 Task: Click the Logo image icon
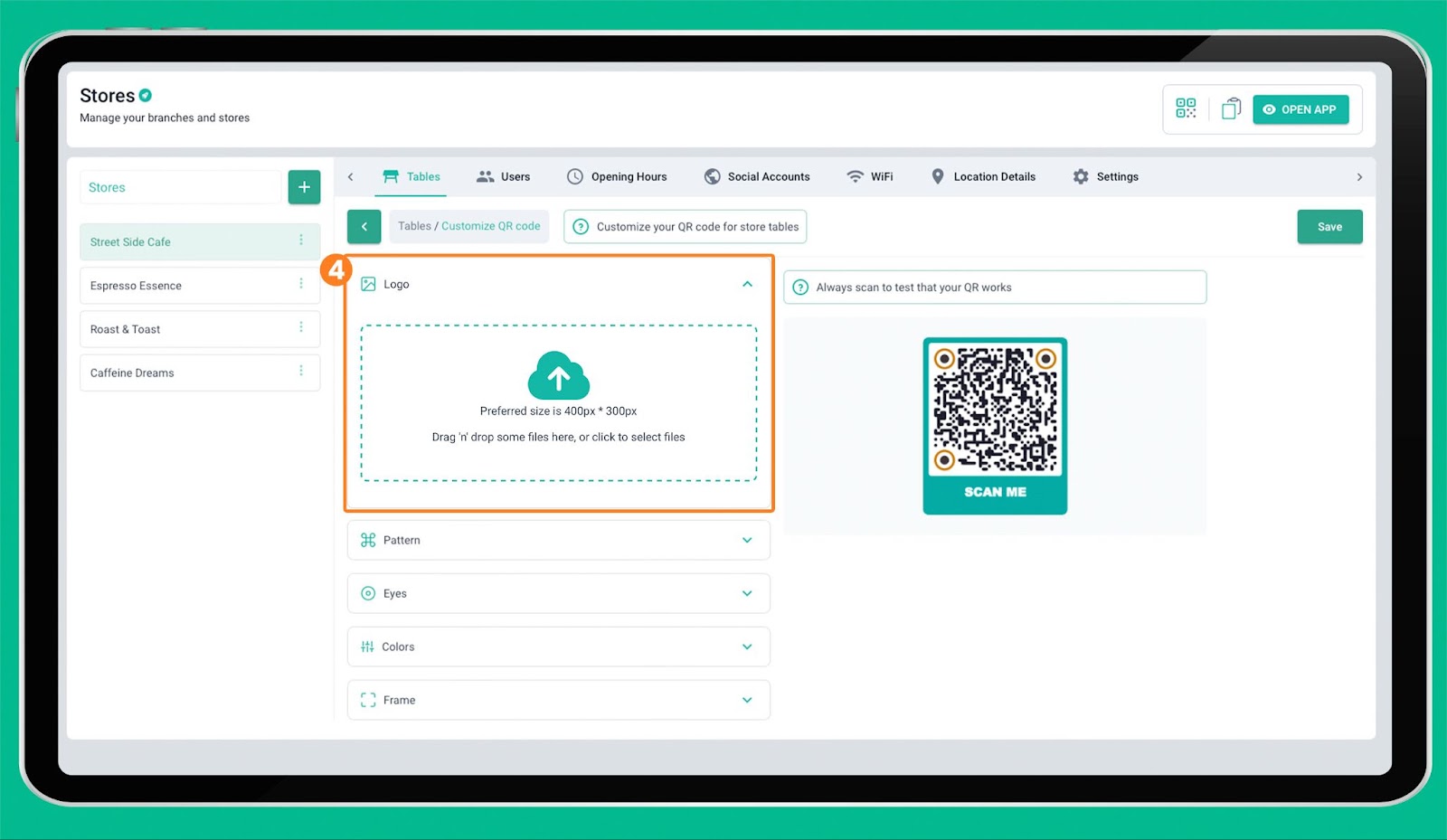coord(368,284)
